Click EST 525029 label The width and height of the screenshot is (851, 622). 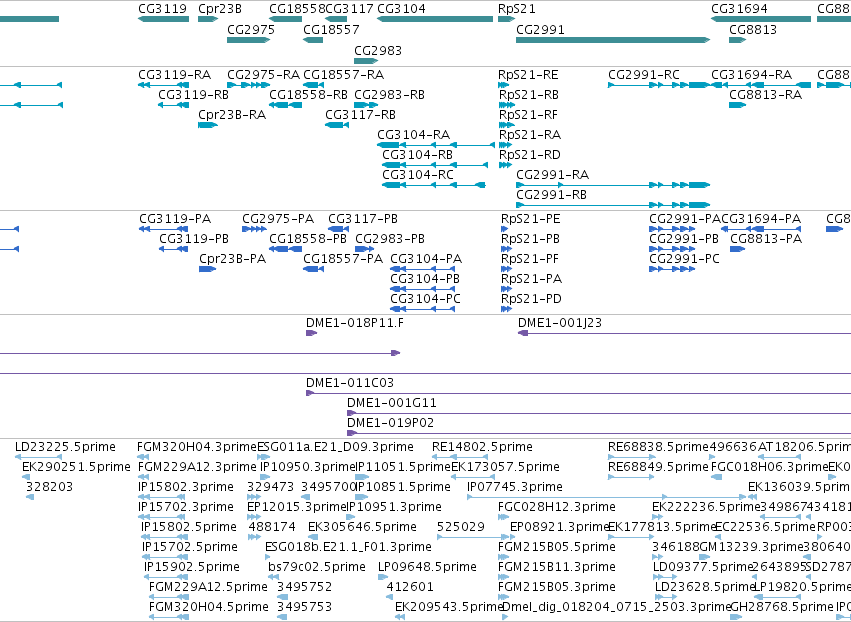(x=461, y=527)
